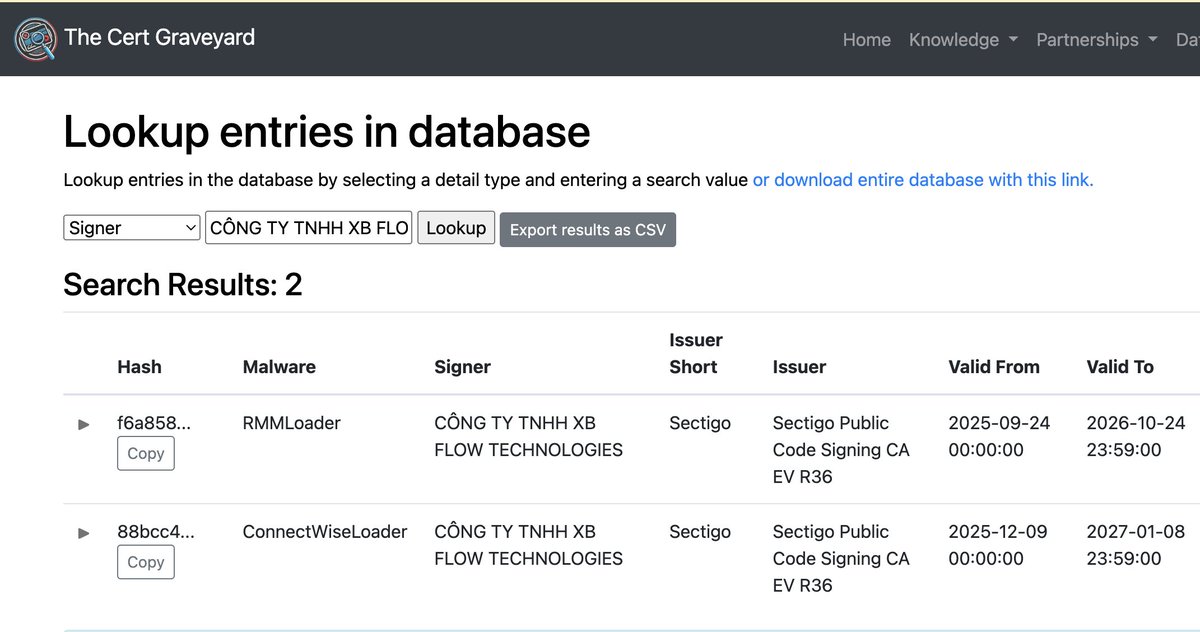This screenshot has height=632, width=1200.
Task: Go to the Home nav item
Action: (x=866, y=40)
